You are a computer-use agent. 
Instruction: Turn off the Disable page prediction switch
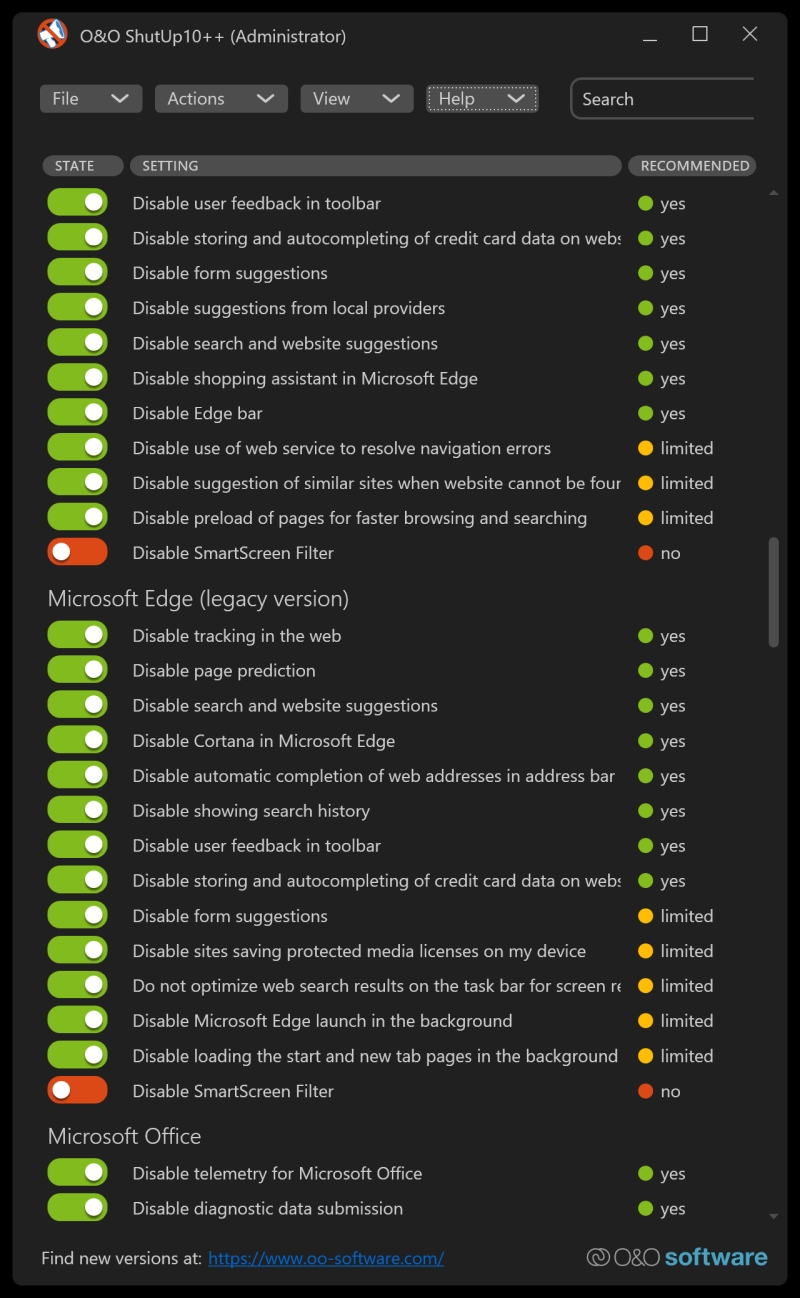[77, 670]
